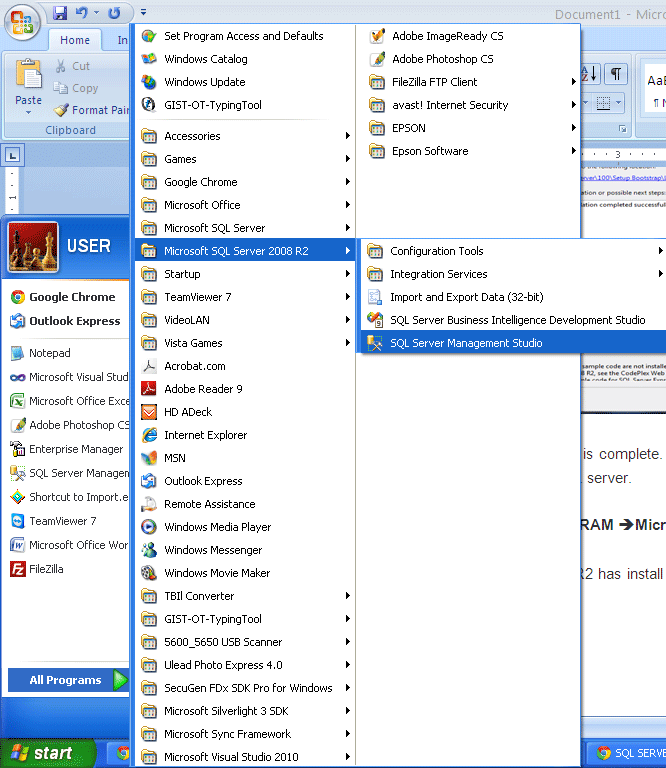Image resolution: width=666 pixels, height=768 pixels.
Task: Open pinned Google Chrome in Start menu
Action: tap(67, 297)
